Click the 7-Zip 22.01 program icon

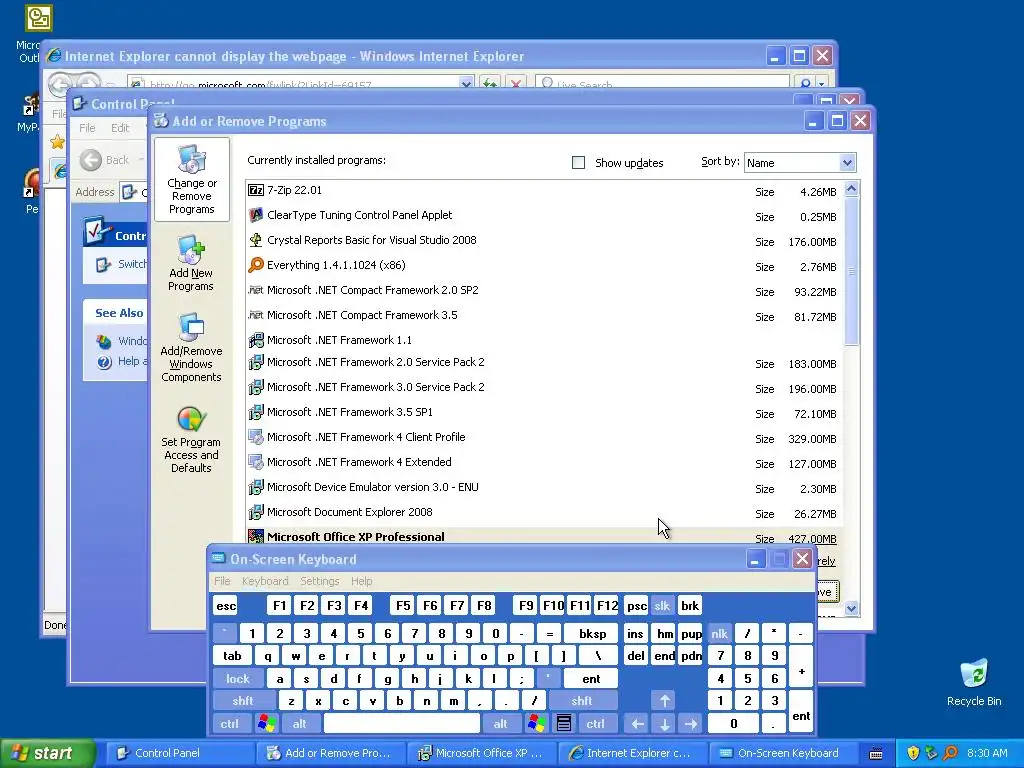[x=255, y=190]
